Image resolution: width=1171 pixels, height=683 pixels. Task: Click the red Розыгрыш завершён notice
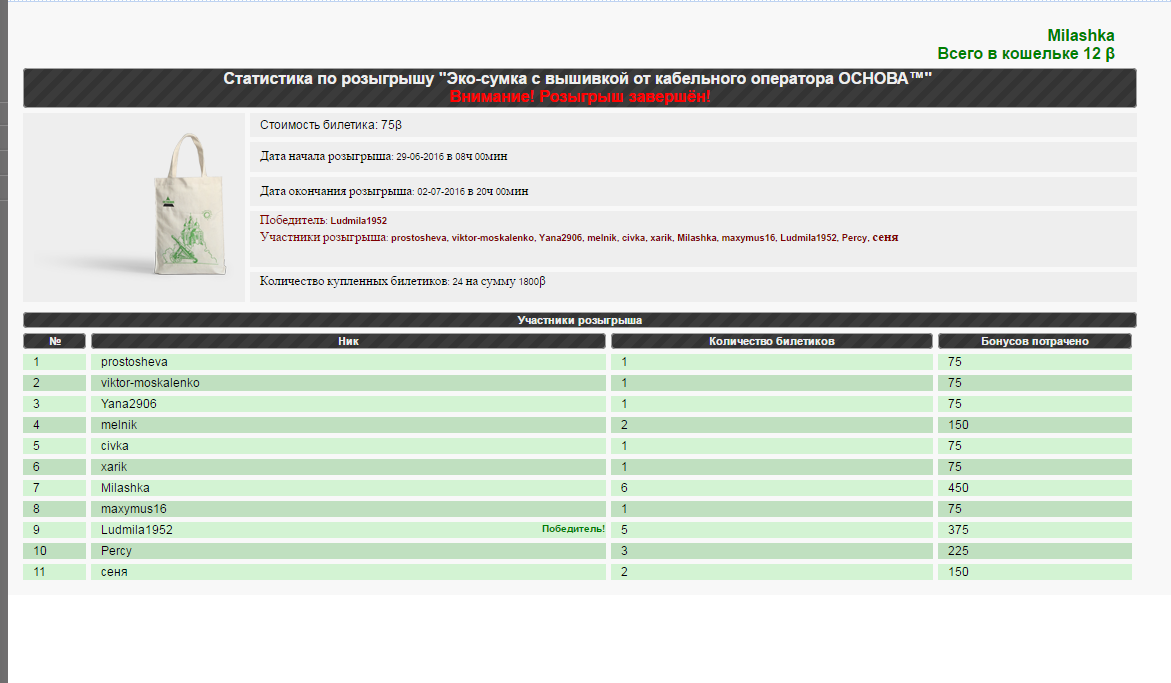[x=580, y=96]
